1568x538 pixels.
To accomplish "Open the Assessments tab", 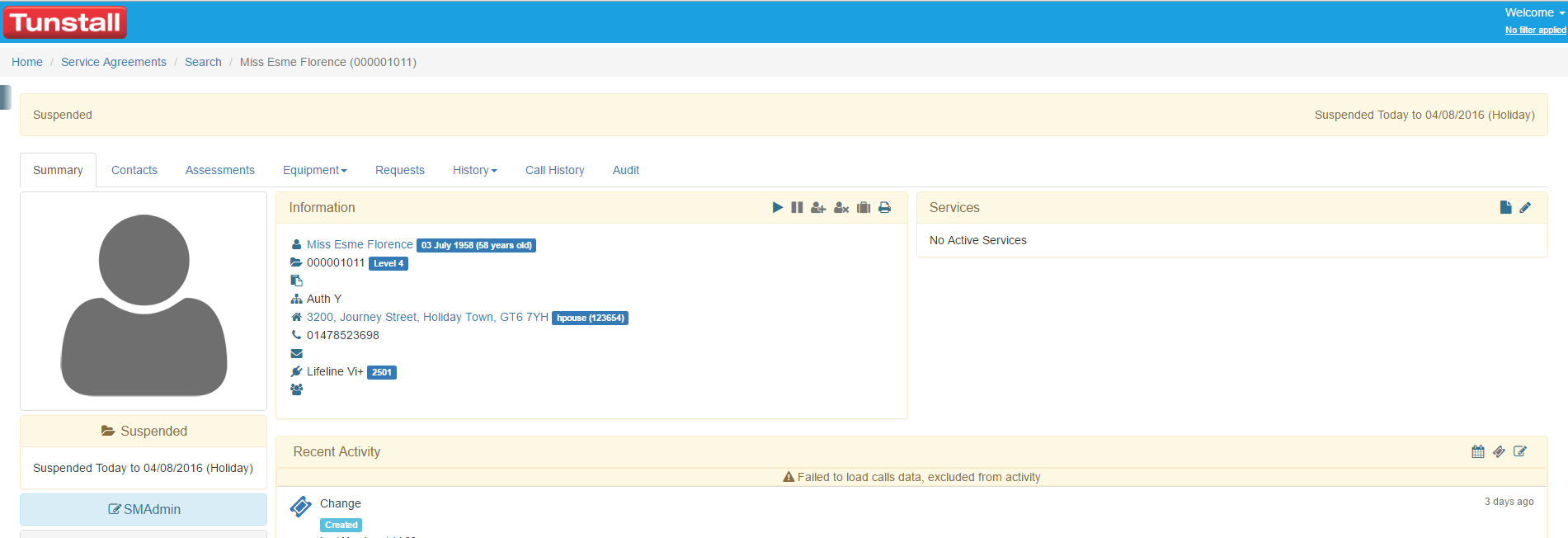I will pos(220,170).
